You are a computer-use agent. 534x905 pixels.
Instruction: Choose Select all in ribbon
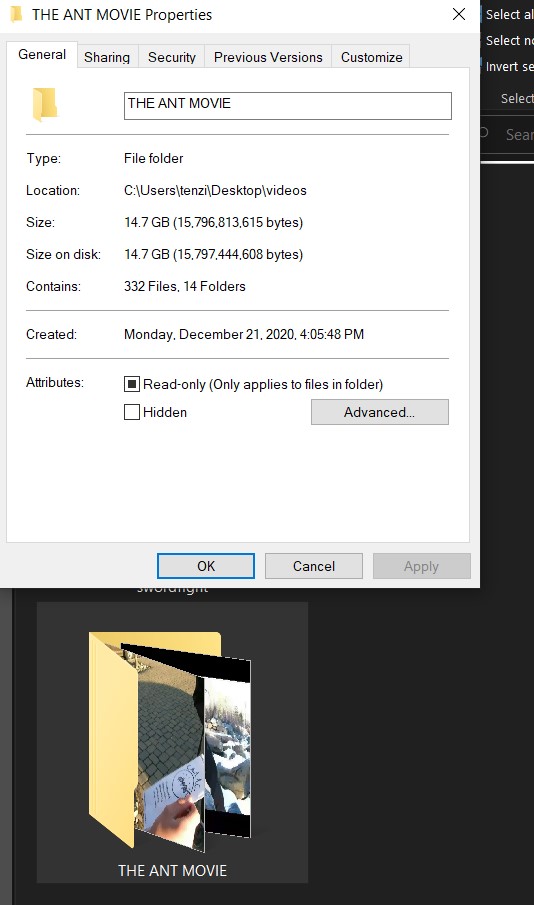click(508, 14)
